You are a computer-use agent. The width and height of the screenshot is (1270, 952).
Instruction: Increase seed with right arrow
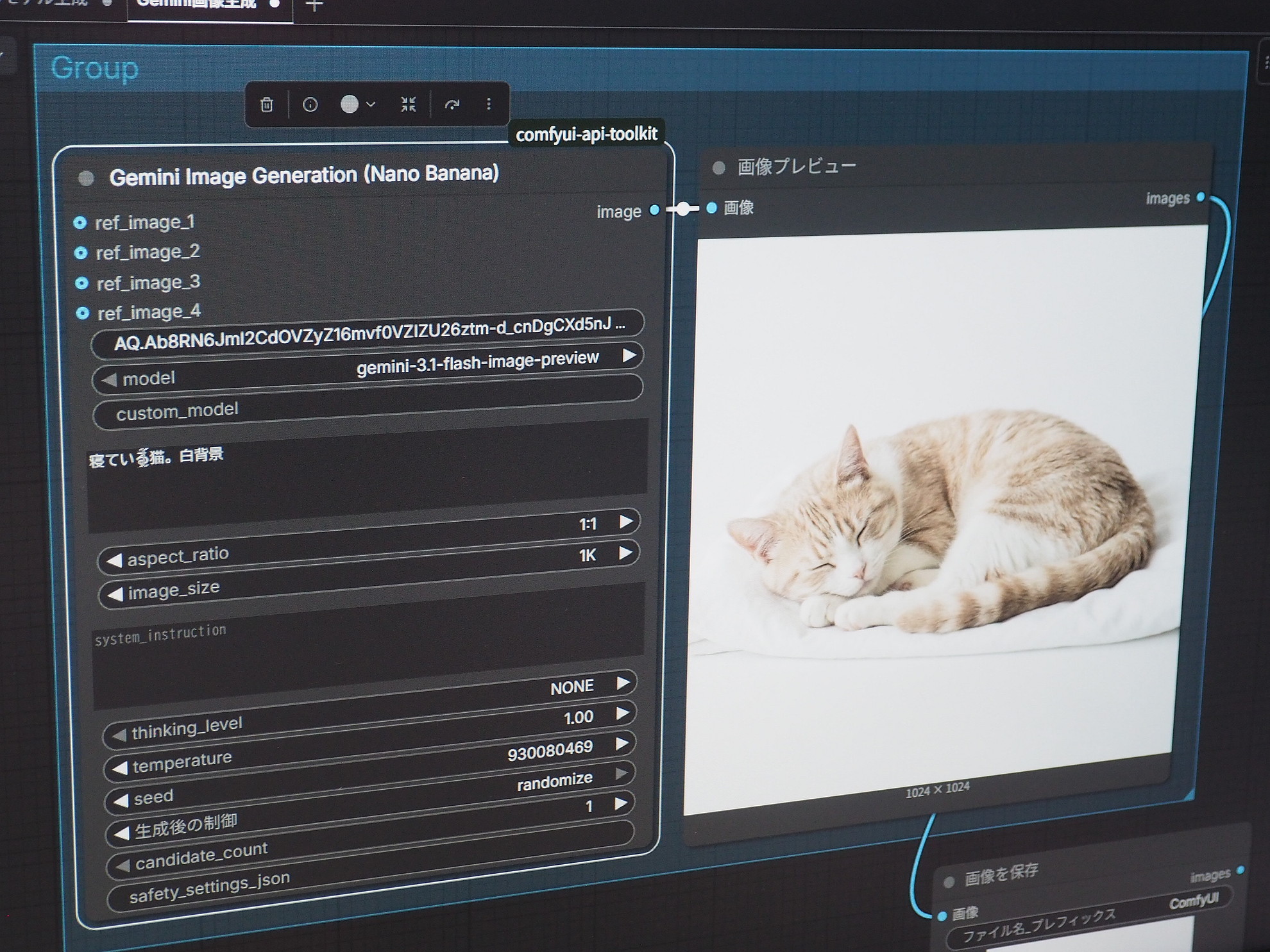(x=622, y=743)
